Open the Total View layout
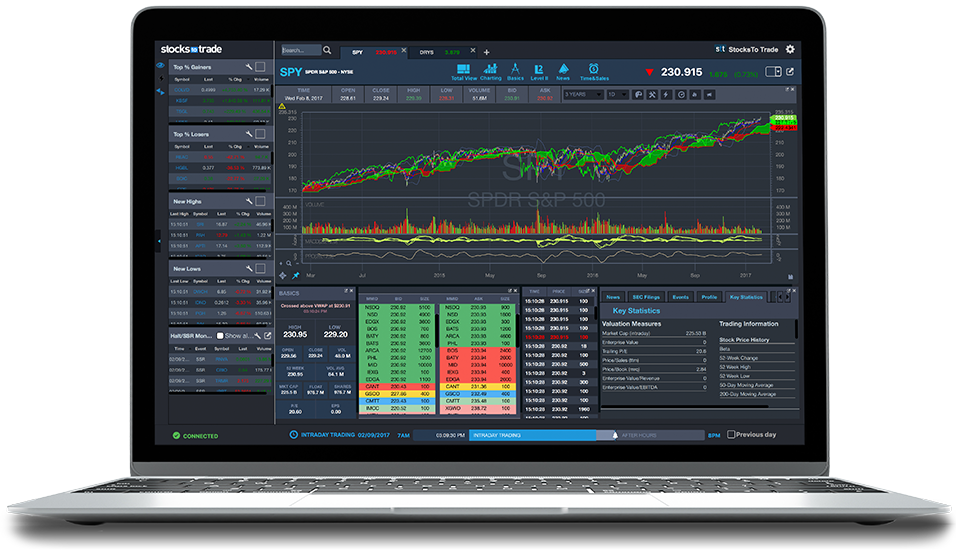 click(463, 70)
